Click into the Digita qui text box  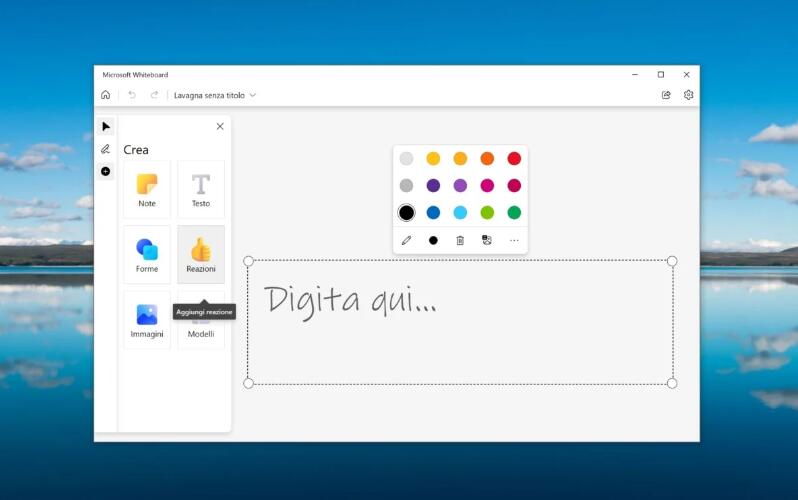pyautogui.click(x=460, y=322)
